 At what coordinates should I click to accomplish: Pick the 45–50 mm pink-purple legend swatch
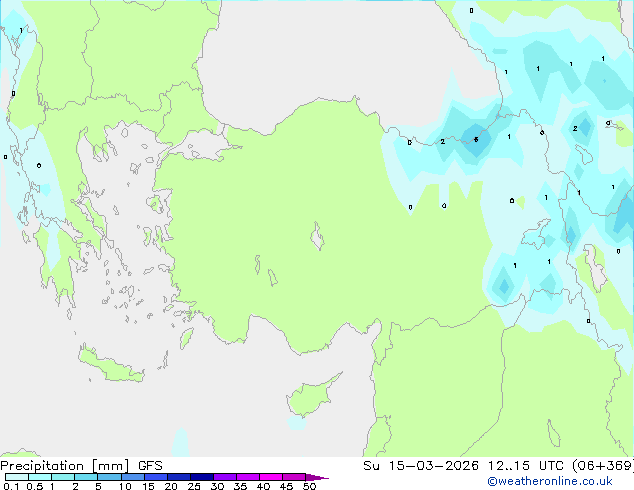294,477
